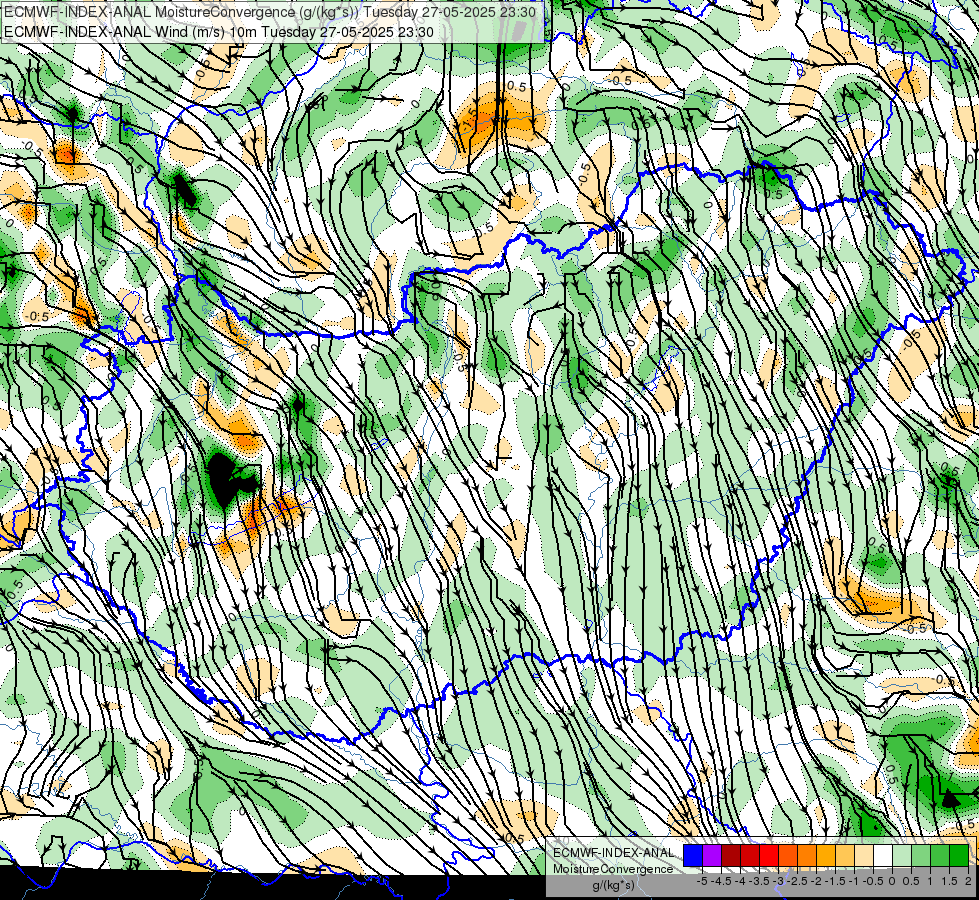This screenshot has width=979, height=900.
Task: Click the '-4.5' legend scale value
Action: 721,881
